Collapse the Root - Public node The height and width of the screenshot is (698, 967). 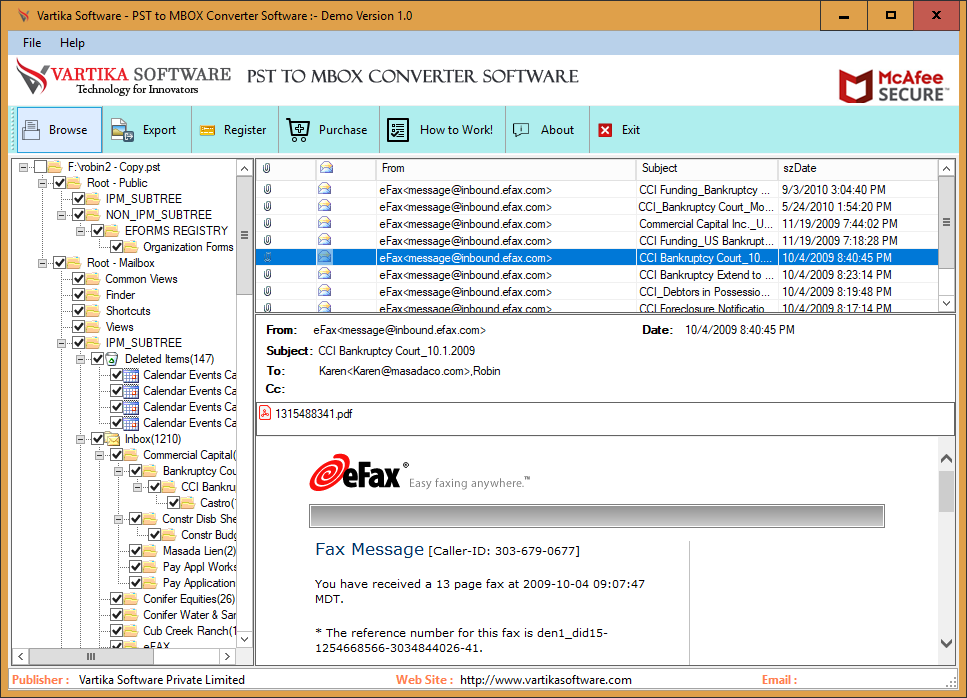click(43, 183)
